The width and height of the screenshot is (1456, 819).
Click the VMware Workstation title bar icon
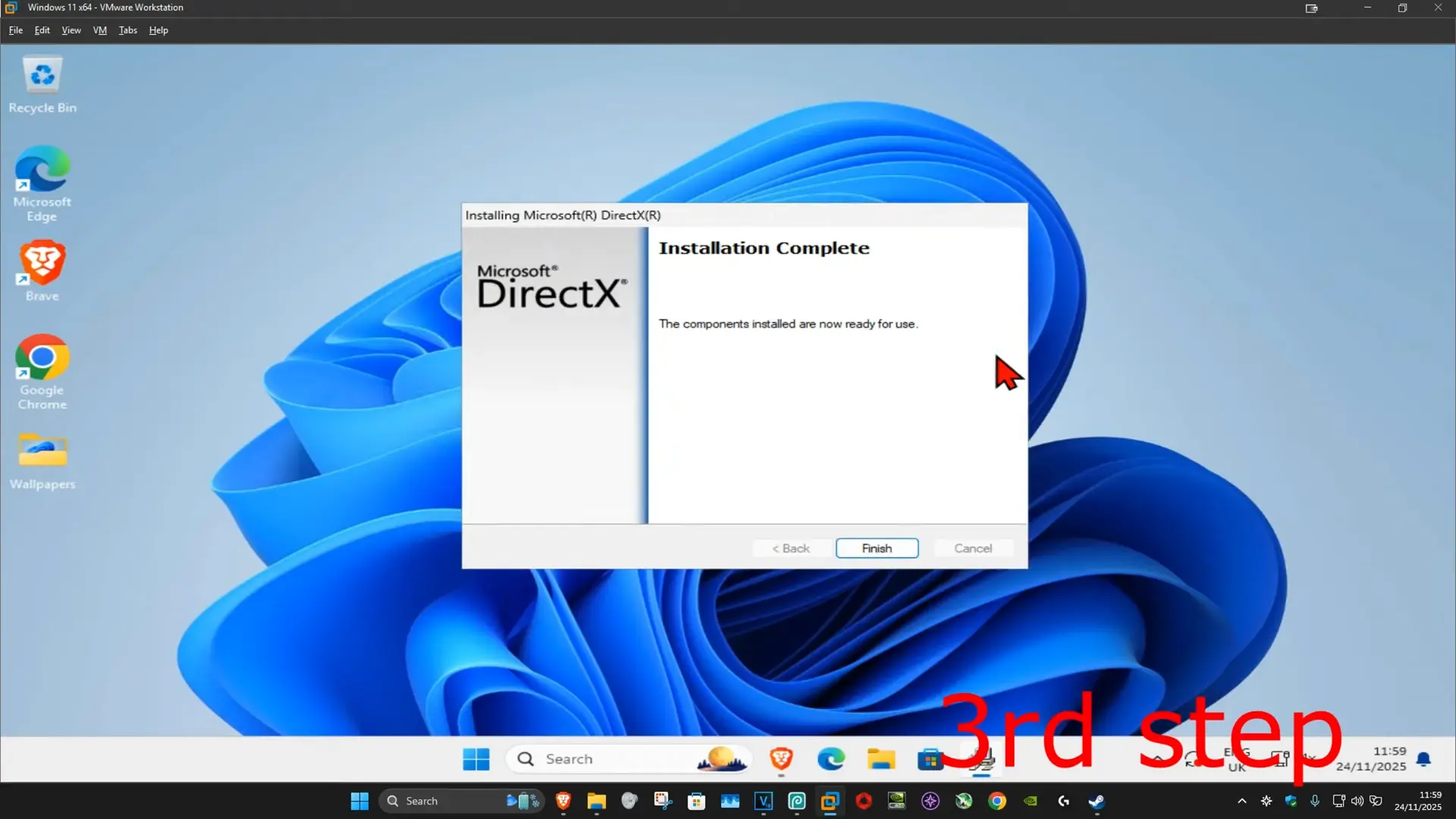coord(11,8)
